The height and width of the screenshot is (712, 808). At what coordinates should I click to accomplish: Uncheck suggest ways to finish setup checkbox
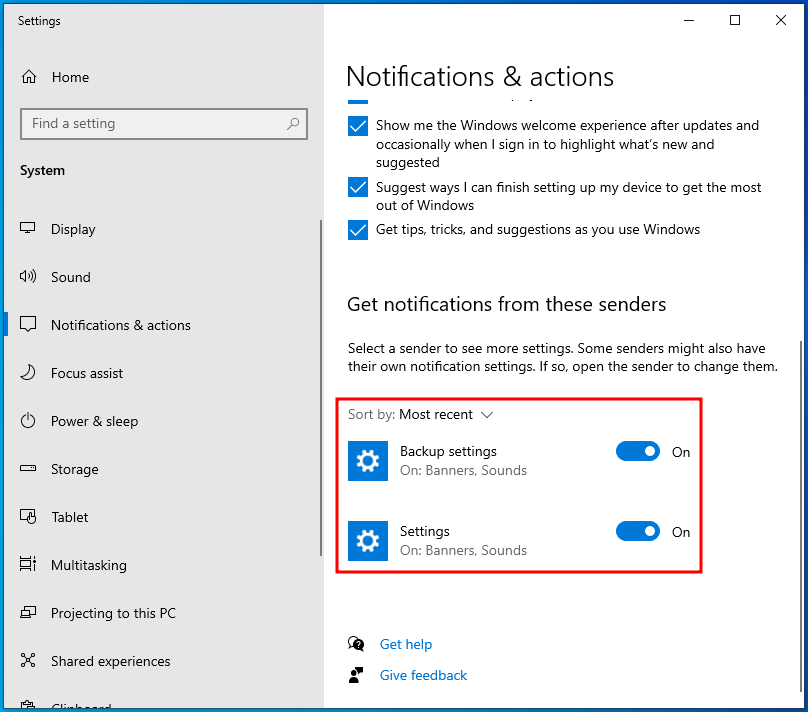[x=358, y=188]
